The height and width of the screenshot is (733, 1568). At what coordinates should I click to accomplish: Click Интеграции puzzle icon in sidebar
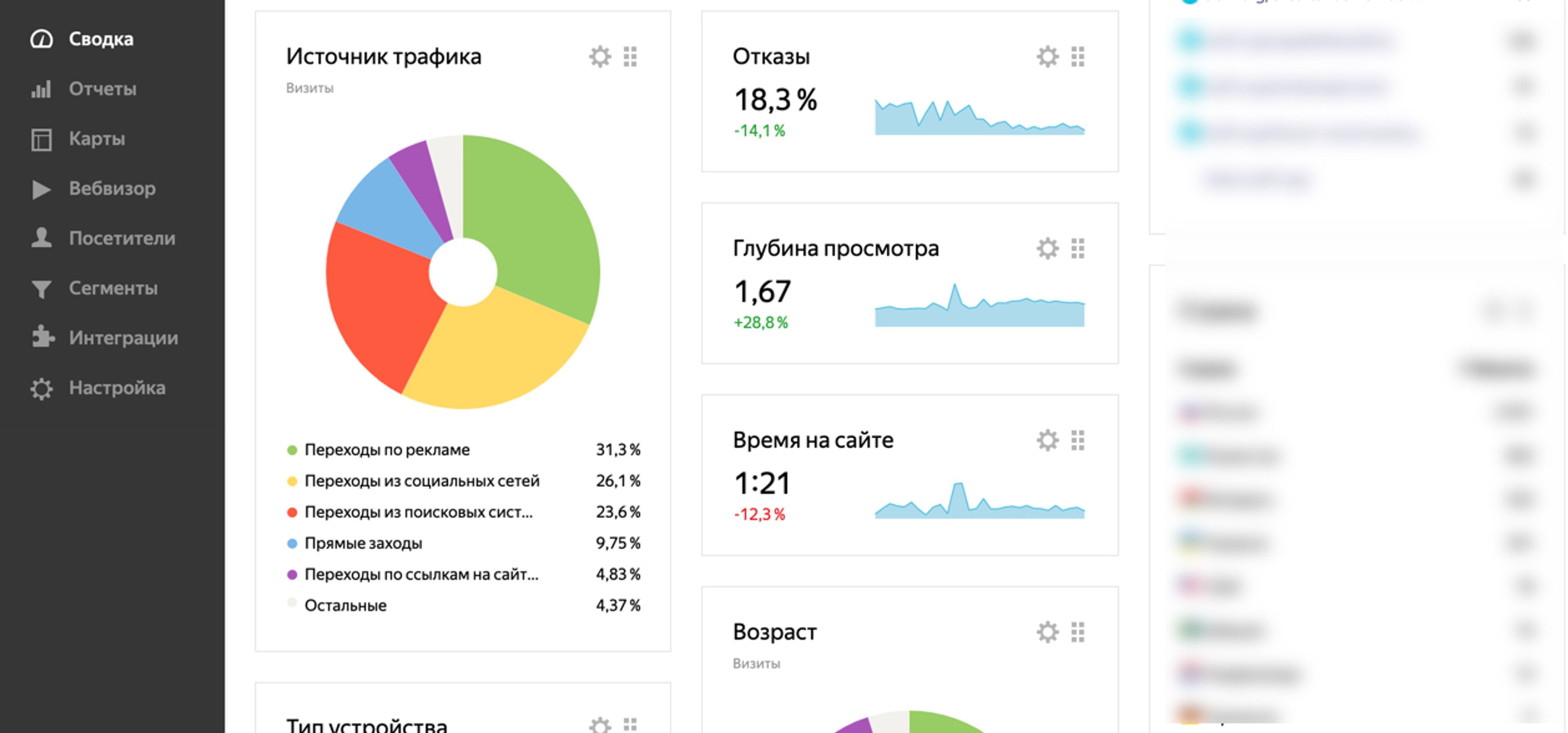tap(42, 338)
